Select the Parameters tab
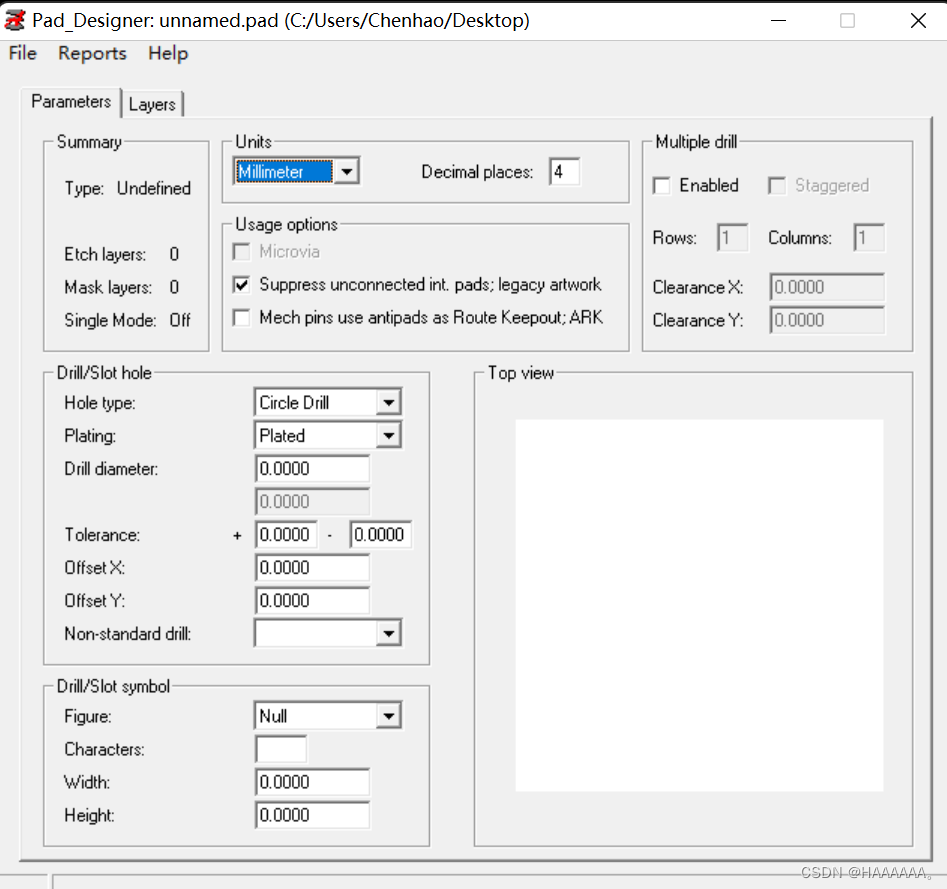Viewport: 947px width, 889px height. click(70, 102)
